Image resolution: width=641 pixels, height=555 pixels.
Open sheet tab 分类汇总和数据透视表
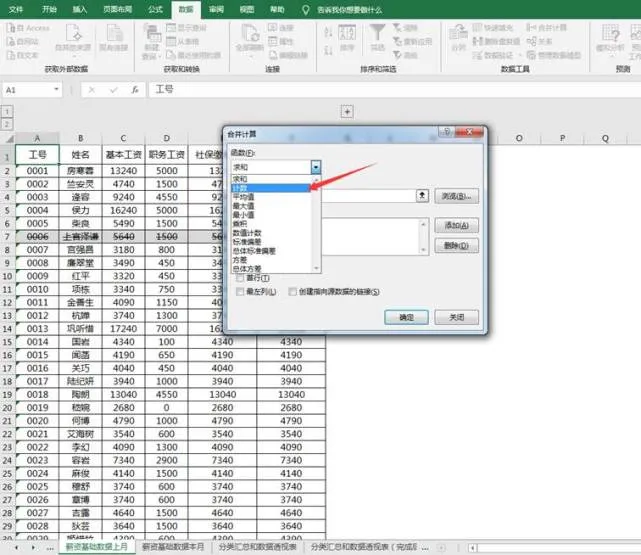pos(258,547)
